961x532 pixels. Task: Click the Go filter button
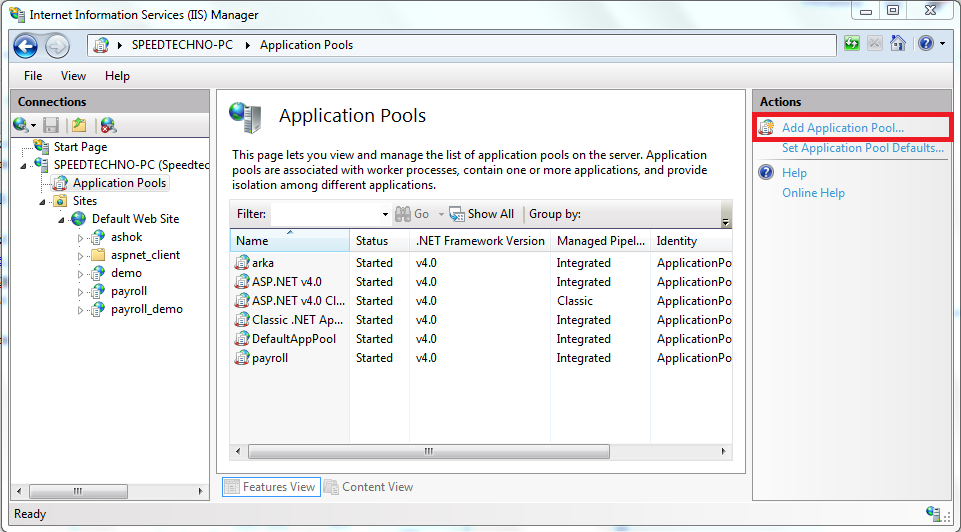[412, 214]
